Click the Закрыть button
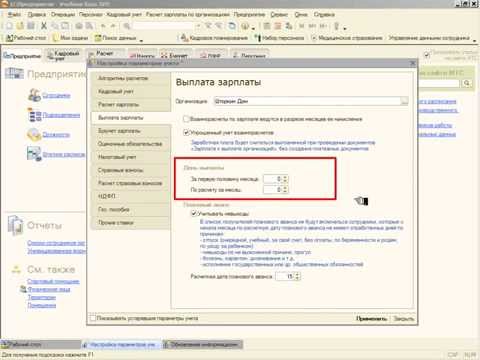480x360 pixels. coord(403,318)
